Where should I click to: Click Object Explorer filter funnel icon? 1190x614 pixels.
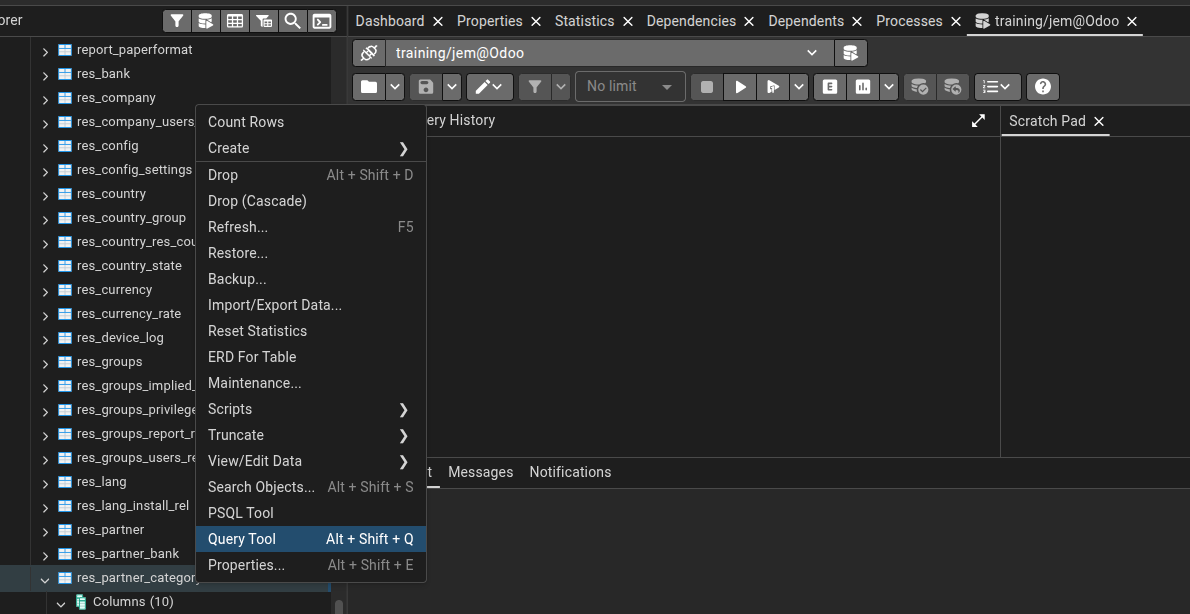click(177, 21)
